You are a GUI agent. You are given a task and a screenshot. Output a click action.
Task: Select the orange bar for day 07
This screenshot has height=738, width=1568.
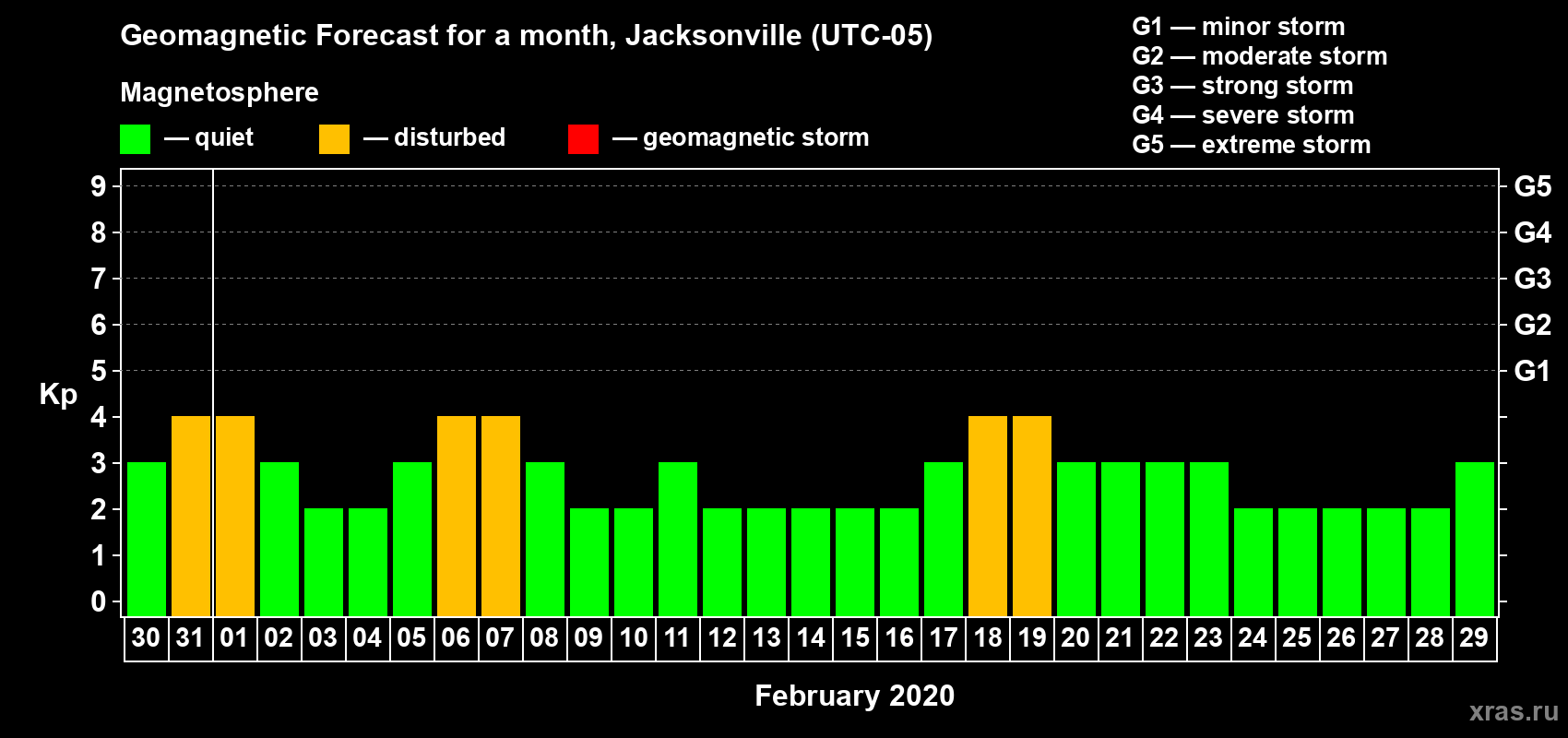pos(501,517)
